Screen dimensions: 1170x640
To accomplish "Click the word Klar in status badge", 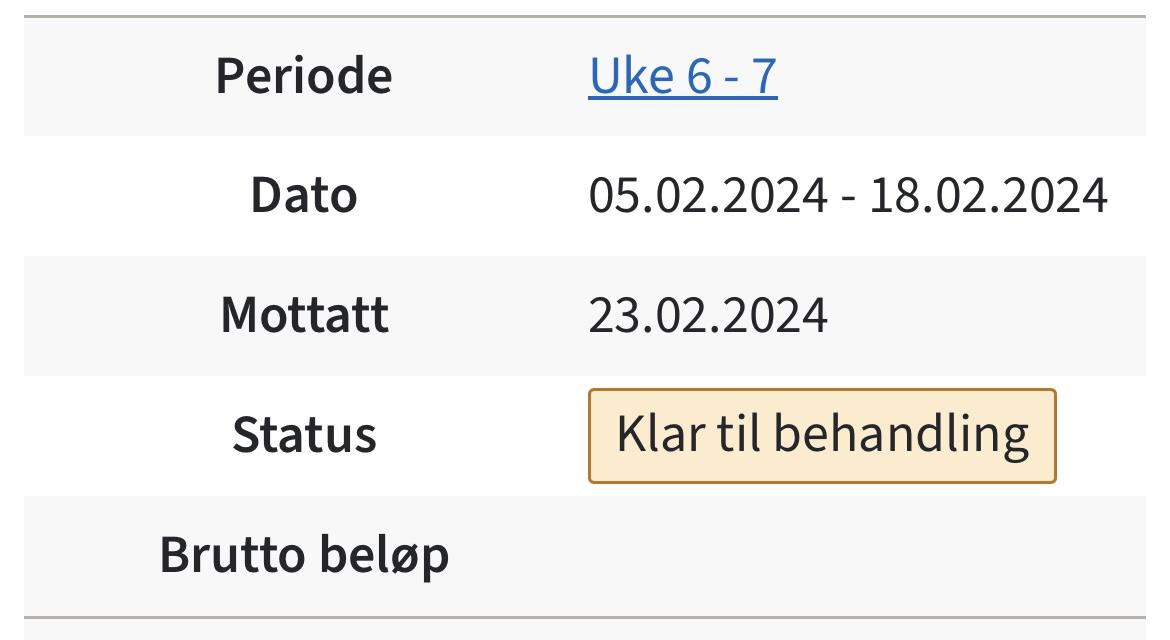I will (660, 435).
